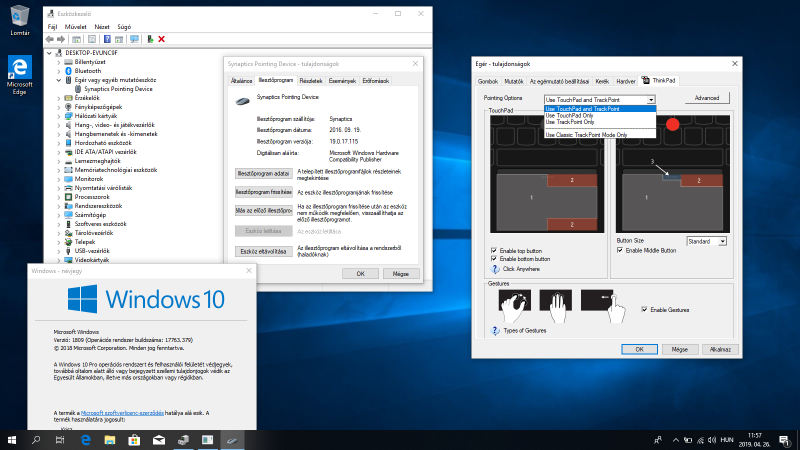Click the red X uninstall device icon
This screenshot has height=450, width=800.
coord(162,39)
